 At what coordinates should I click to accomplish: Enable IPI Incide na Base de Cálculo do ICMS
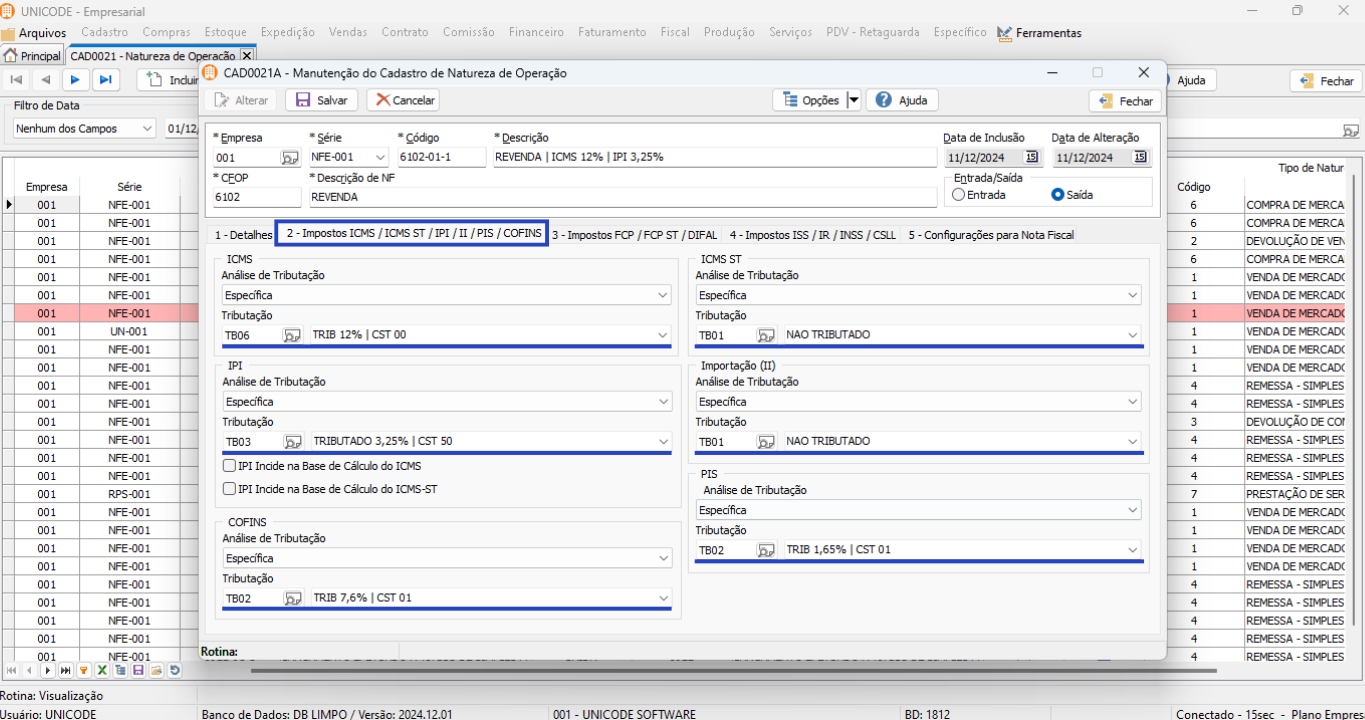pyautogui.click(x=230, y=466)
